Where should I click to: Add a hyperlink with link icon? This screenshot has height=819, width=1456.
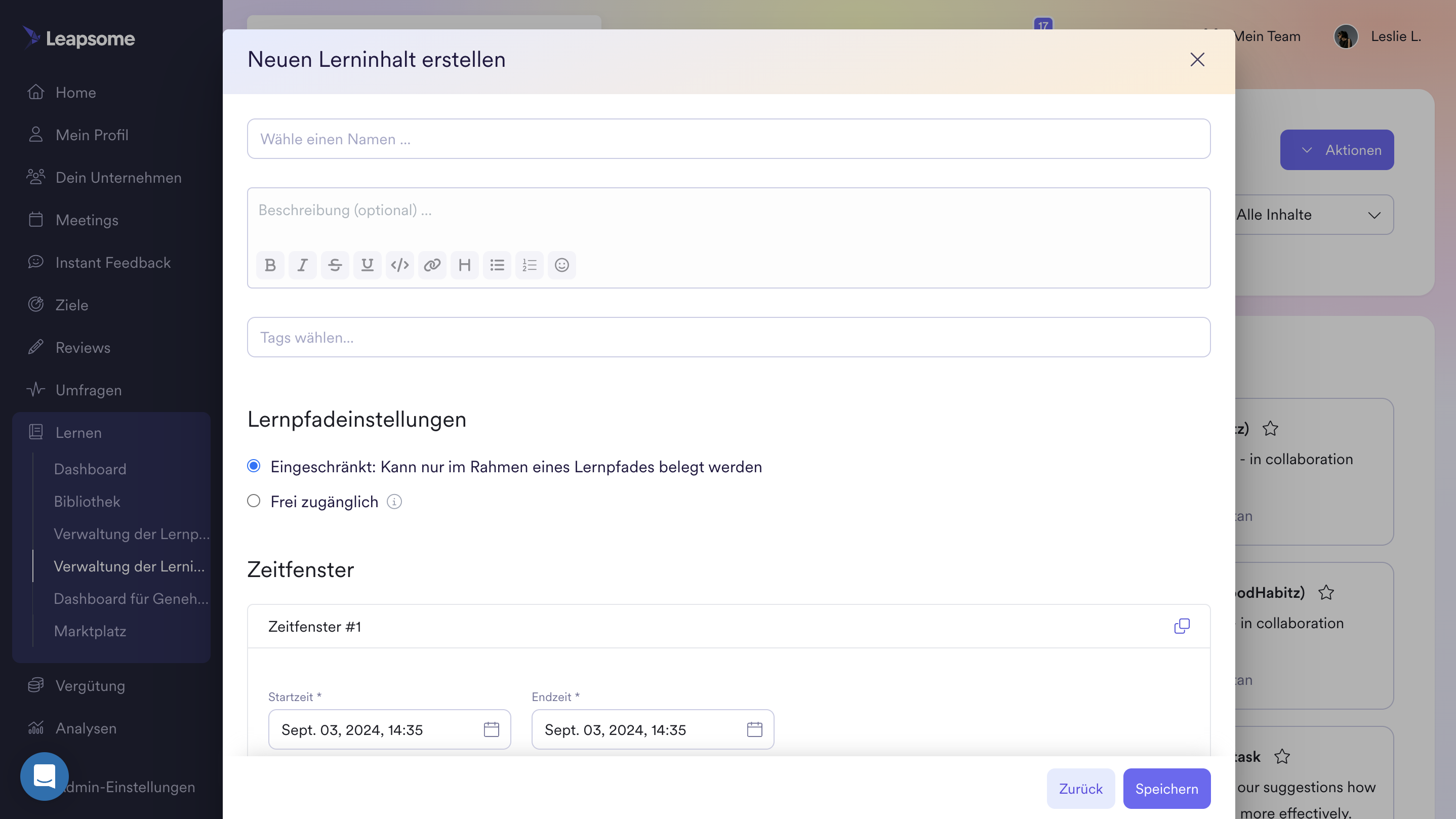432,265
